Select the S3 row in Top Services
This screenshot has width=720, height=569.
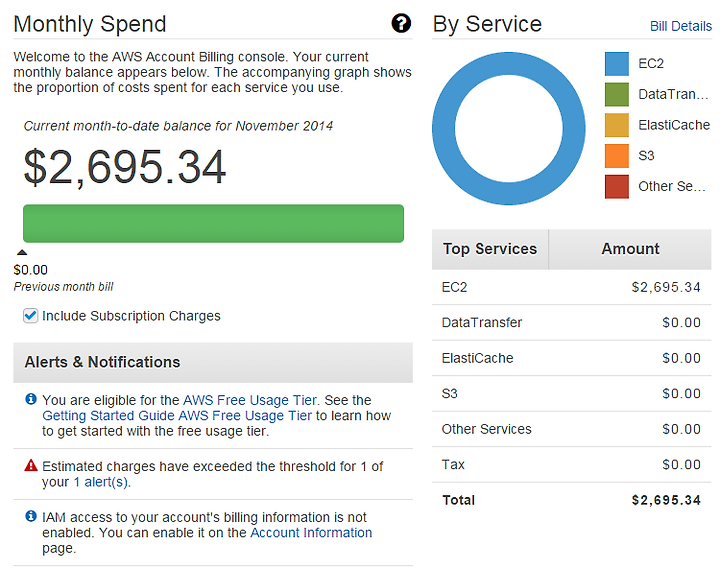pyautogui.click(x=572, y=394)
